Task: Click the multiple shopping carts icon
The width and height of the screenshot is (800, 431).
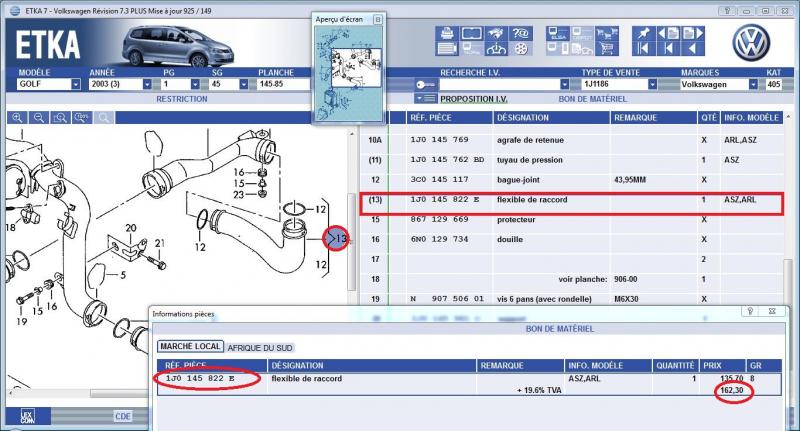Action: tap(607, 34)
